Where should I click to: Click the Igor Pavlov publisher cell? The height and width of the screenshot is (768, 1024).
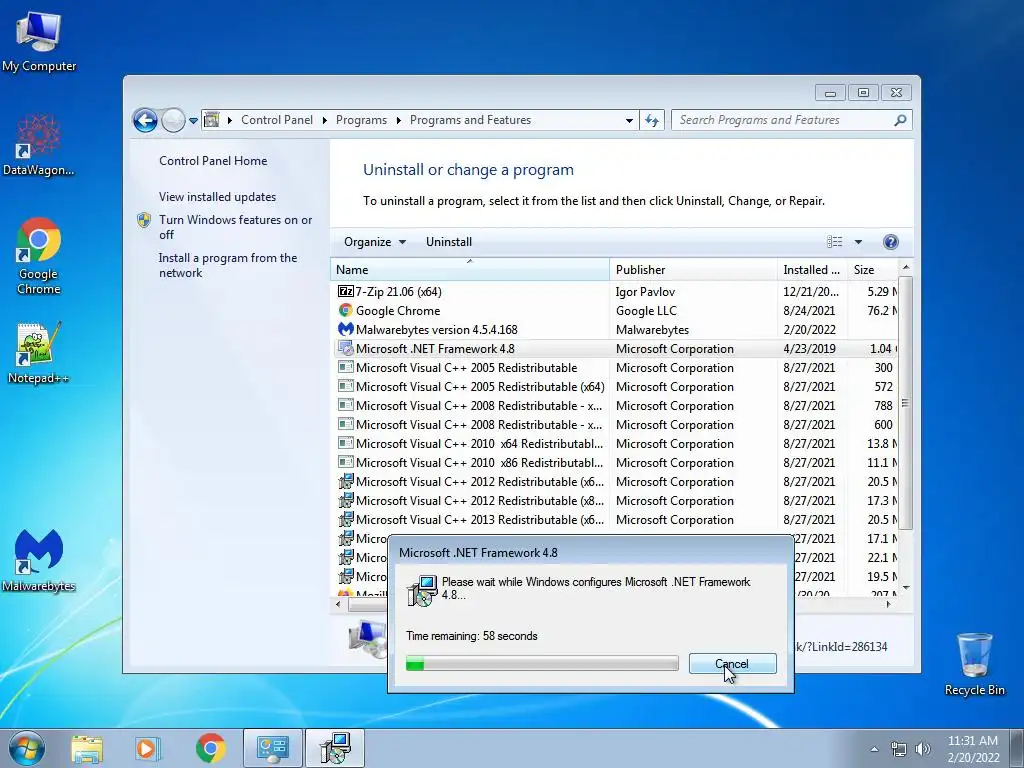(x=645, y=292)
